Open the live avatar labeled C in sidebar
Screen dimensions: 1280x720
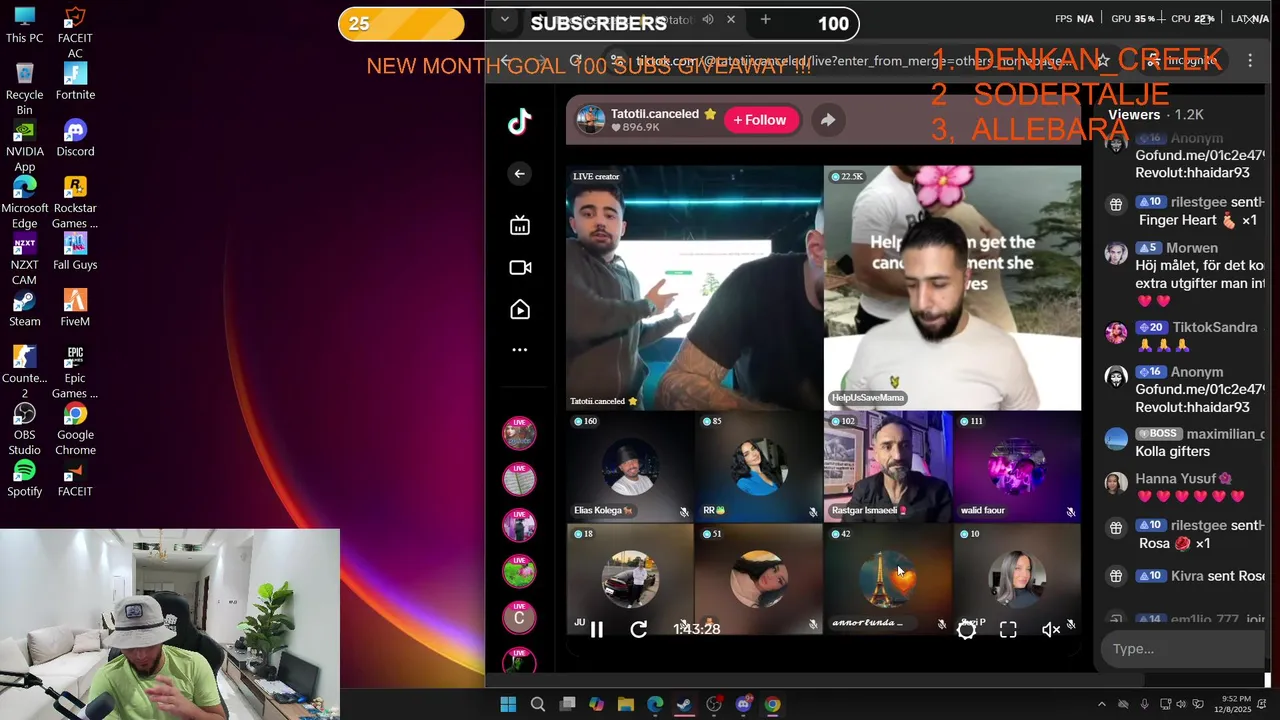pyautogui.click(x=519, y=618)
